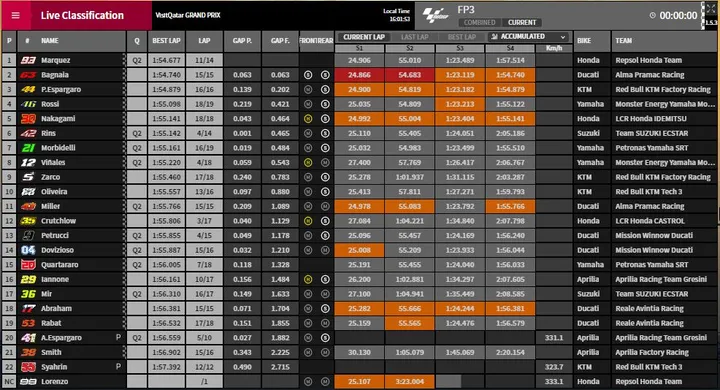
Task: Click Zarco's number 5 badge
Action: coord(28,177)
